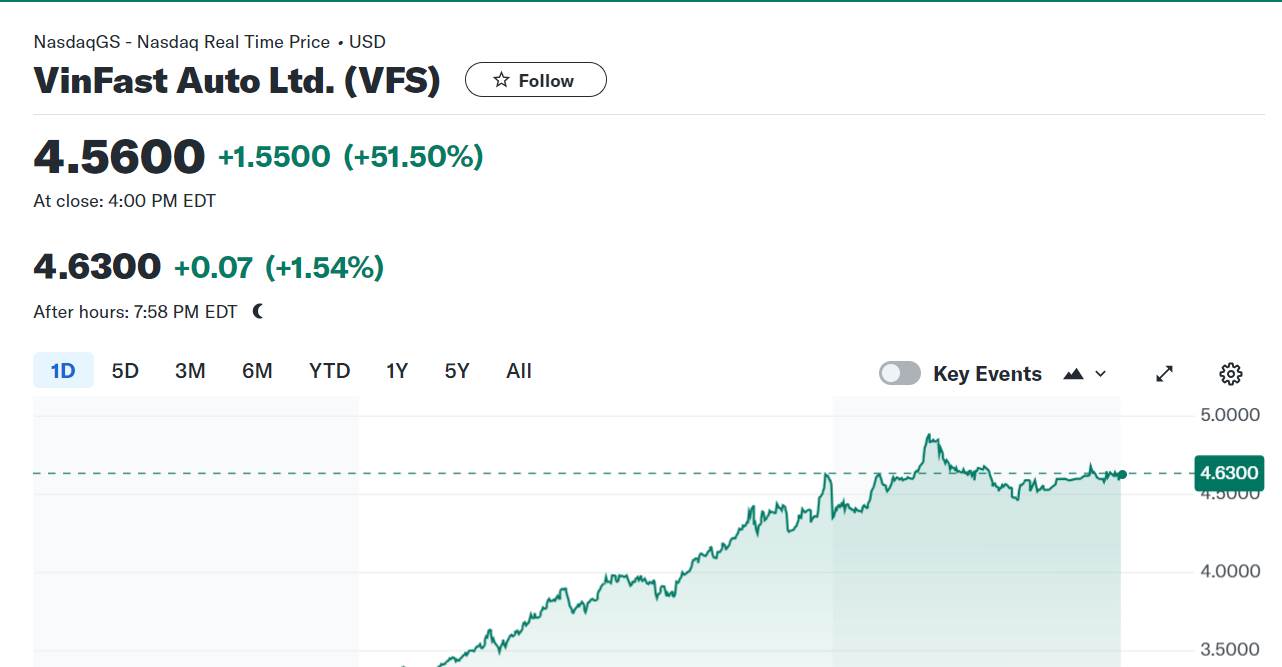
Task: Open chart settings gear
Action: point(1231,373)
